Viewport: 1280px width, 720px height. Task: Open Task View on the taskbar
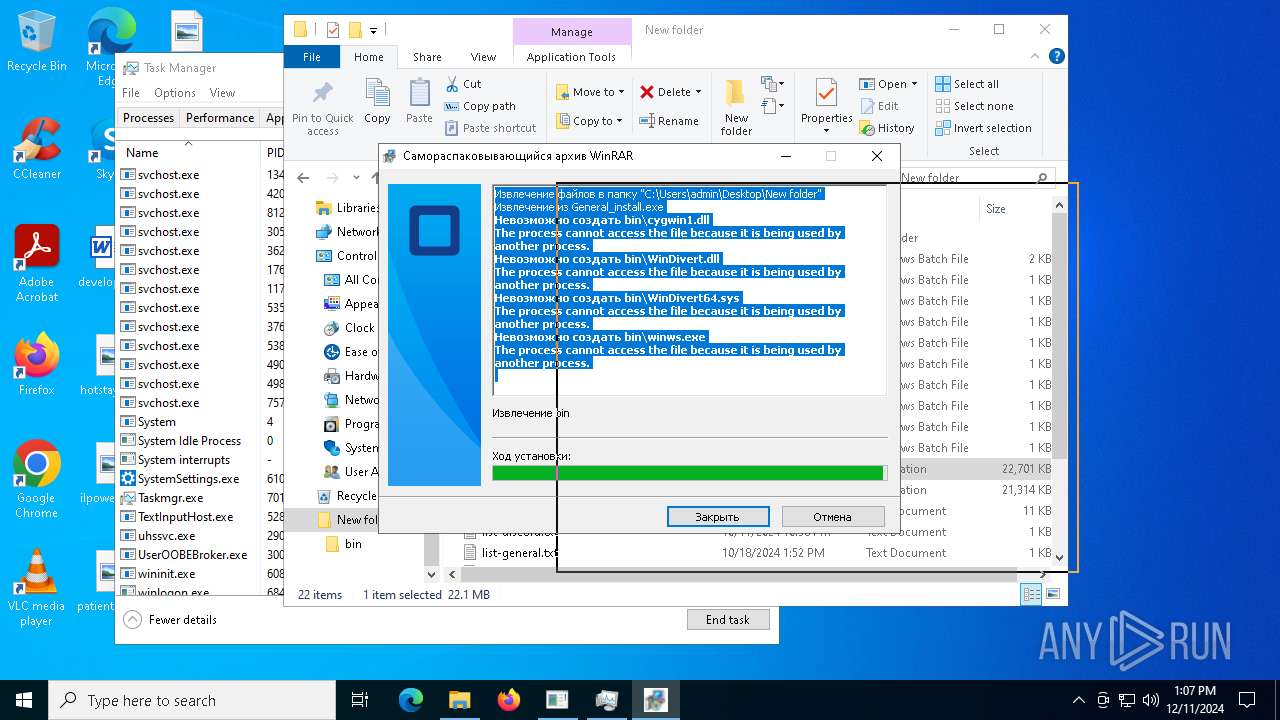click(x=361, y=700)
